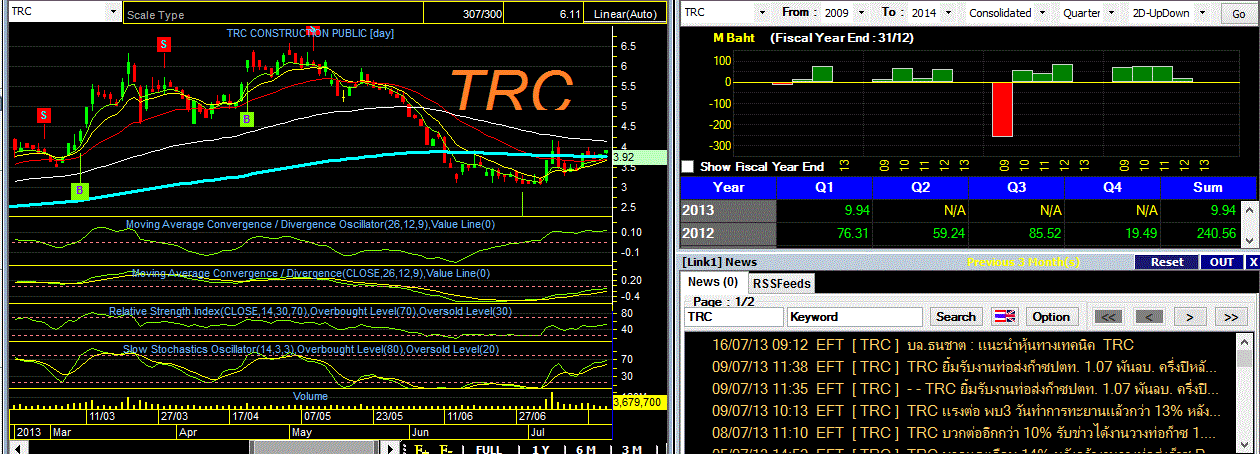This screenshot has width=1260, height=454.
Task: Open news item dated 16/07/13 09:12
Action: tap(958, 344)
